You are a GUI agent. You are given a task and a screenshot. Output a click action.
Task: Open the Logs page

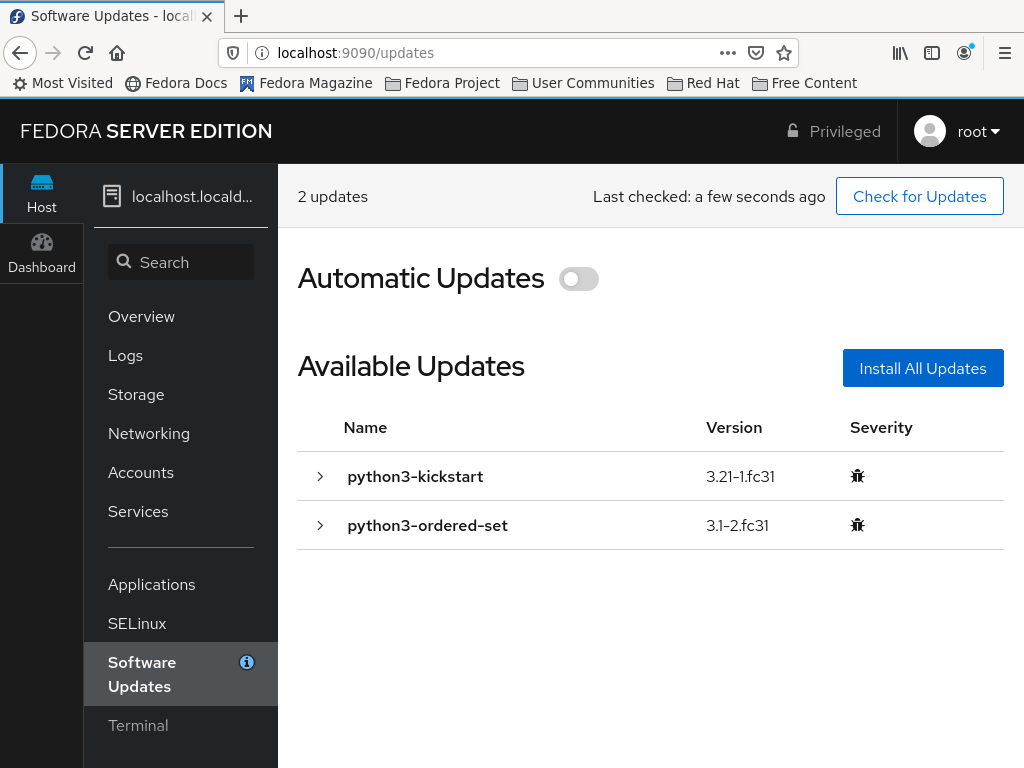click(x=125, y=356)
